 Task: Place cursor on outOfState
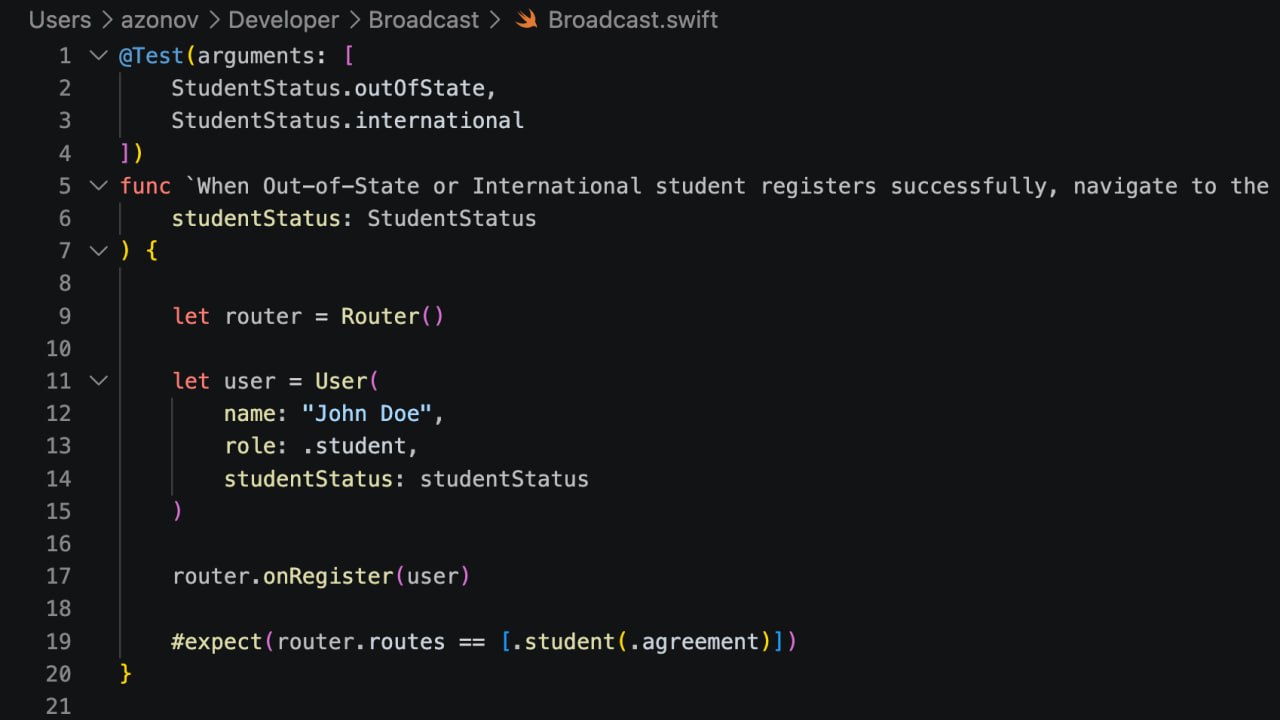[x=419, y=88]
